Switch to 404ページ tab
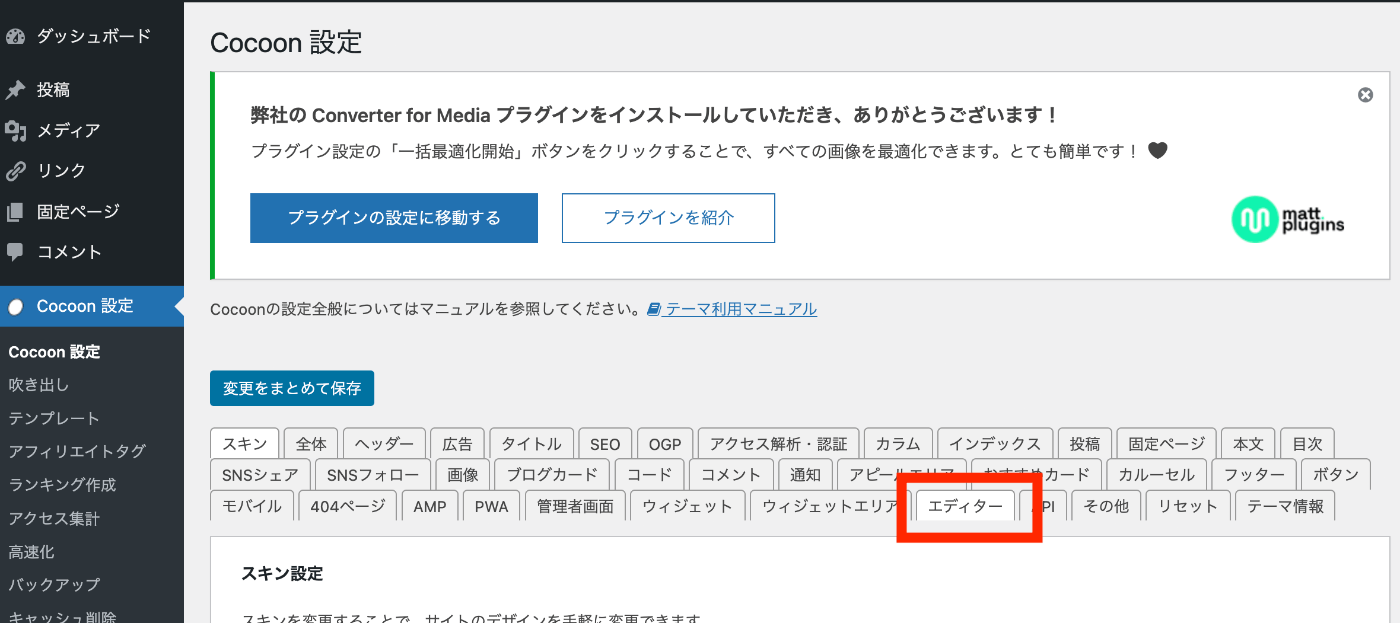The height and width of the screenshot is (623, 1400). 348,506
